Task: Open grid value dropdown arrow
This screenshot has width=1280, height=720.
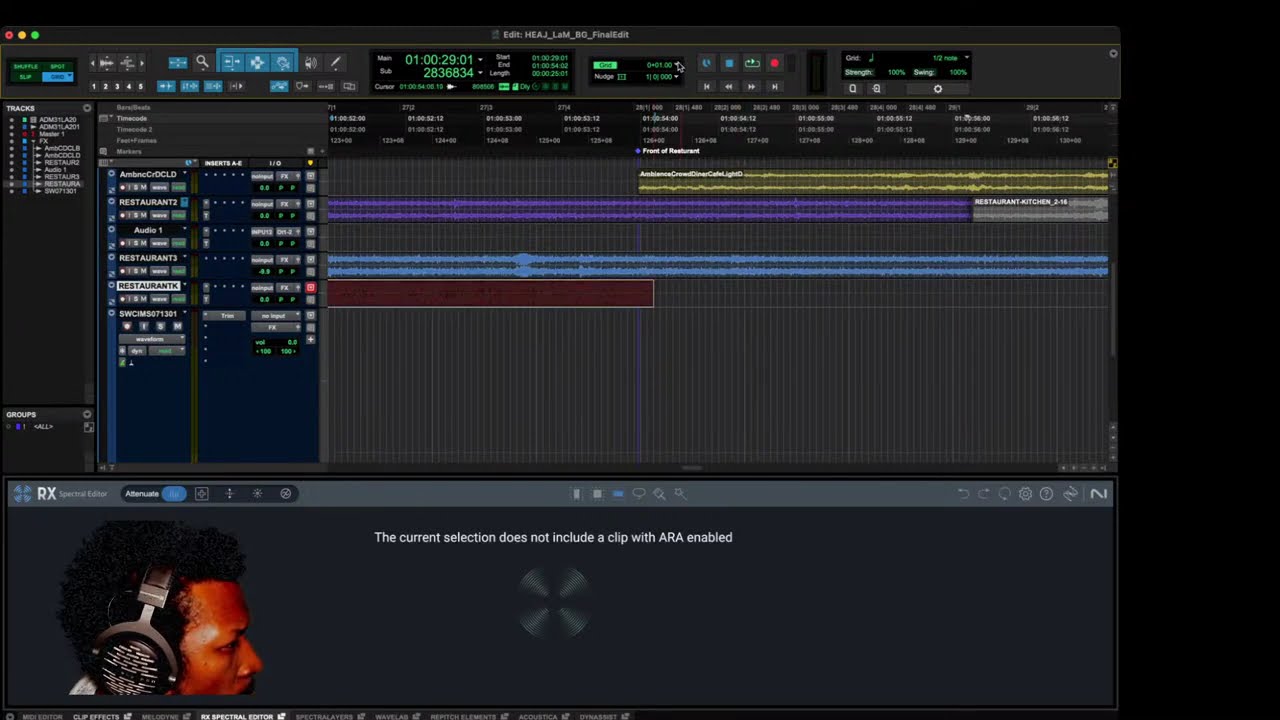Action: (x=679, y=65)
